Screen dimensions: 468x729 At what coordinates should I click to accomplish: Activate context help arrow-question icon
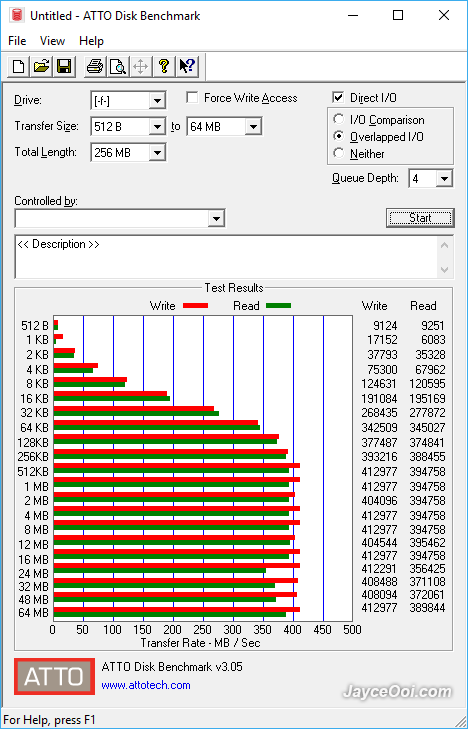tap(187, 66)
